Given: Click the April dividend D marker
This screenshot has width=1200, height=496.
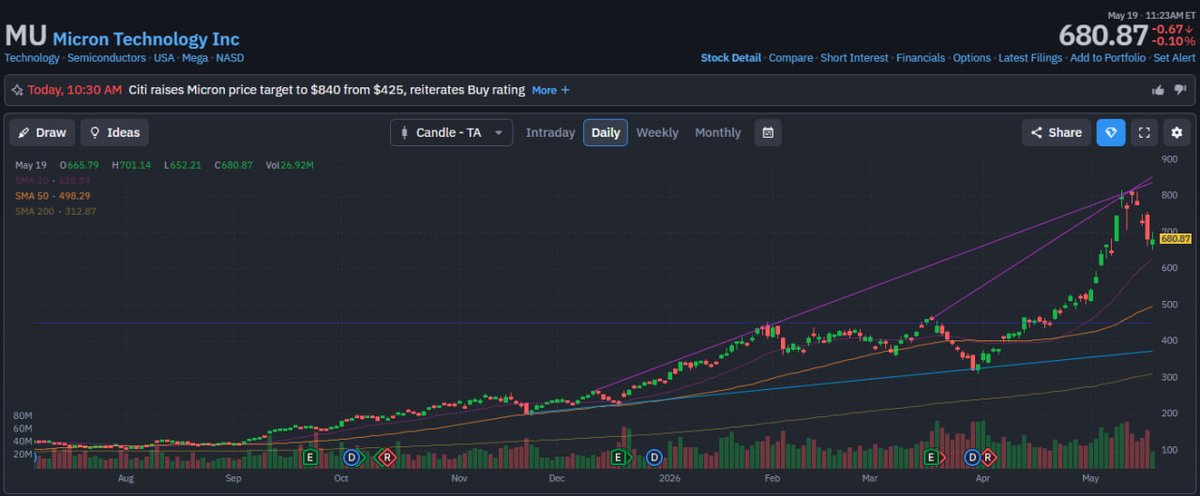Looking at the screenshot, I should (x=970, y=457).
